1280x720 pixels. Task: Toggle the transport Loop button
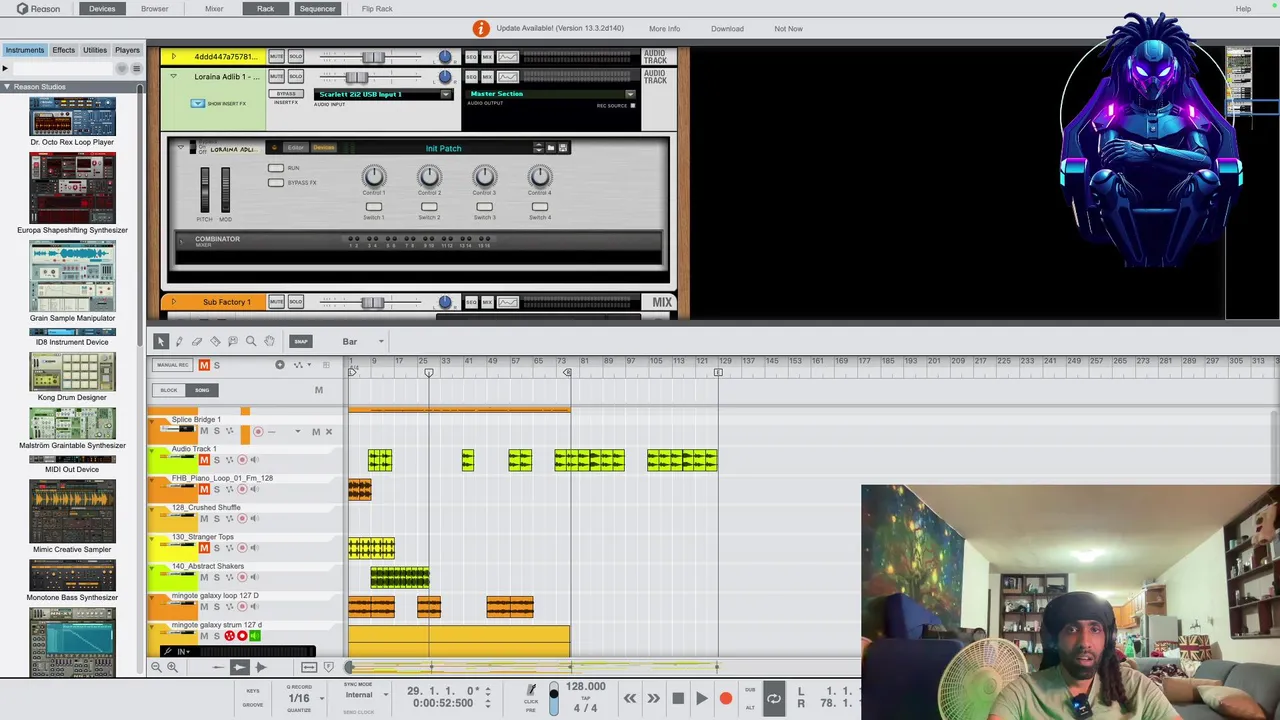(x=774, y=699)
